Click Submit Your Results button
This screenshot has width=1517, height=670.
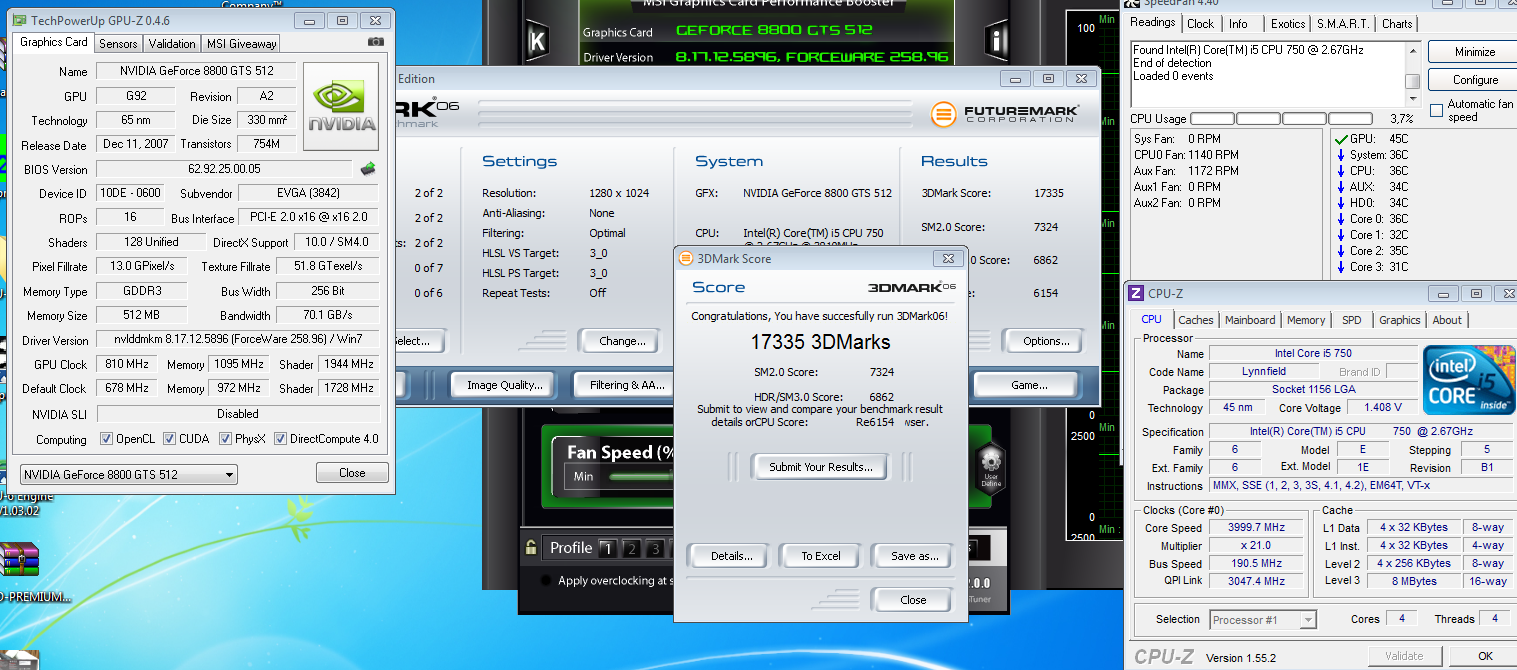820,466
